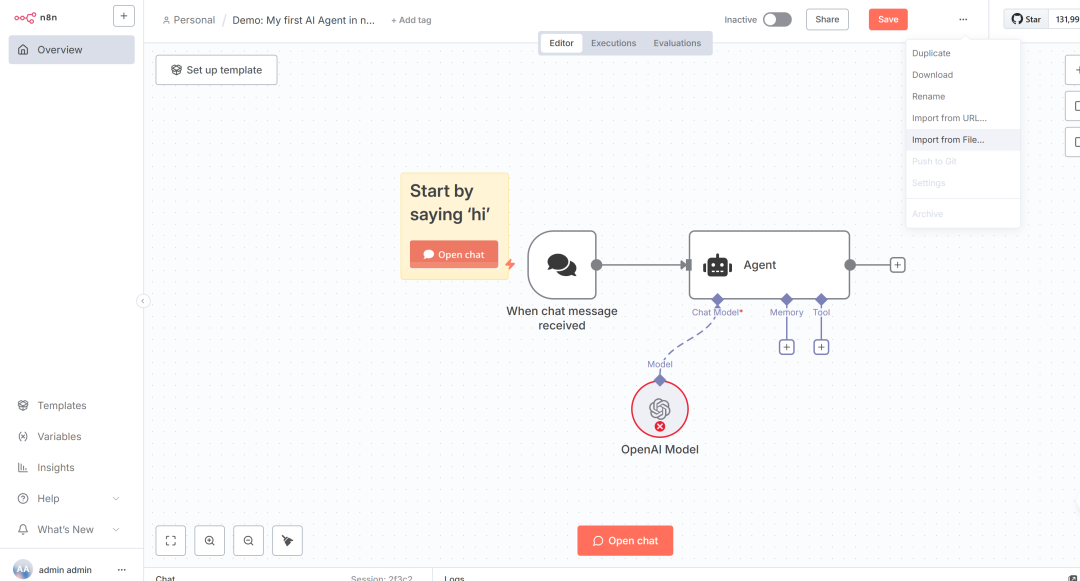Expand the What's New chevron
Image resolution: width=1080 pixels, height=581 pixels.
[116, 529]
